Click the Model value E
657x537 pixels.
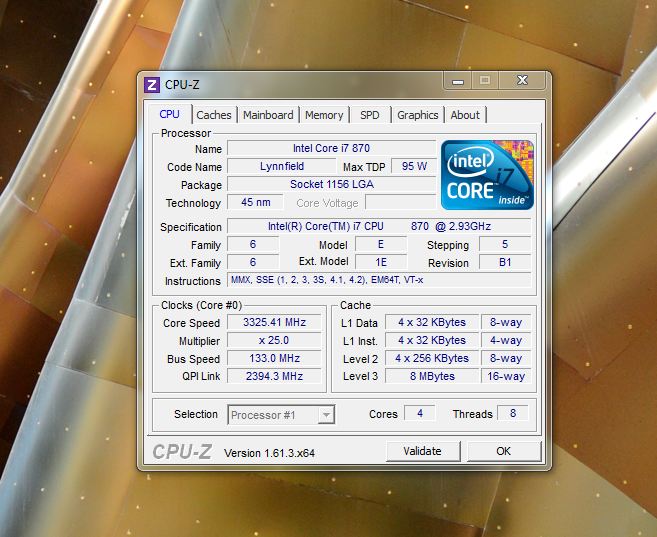pyautogui.click(x=381, y=245)
